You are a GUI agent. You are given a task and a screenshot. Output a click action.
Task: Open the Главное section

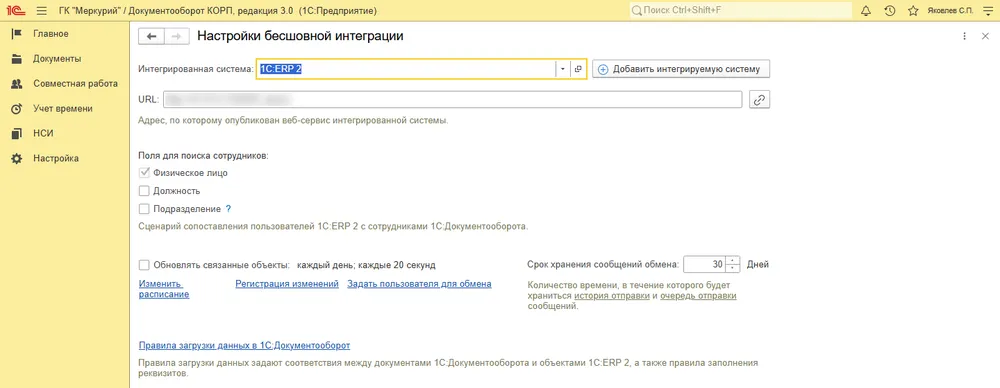50,34
